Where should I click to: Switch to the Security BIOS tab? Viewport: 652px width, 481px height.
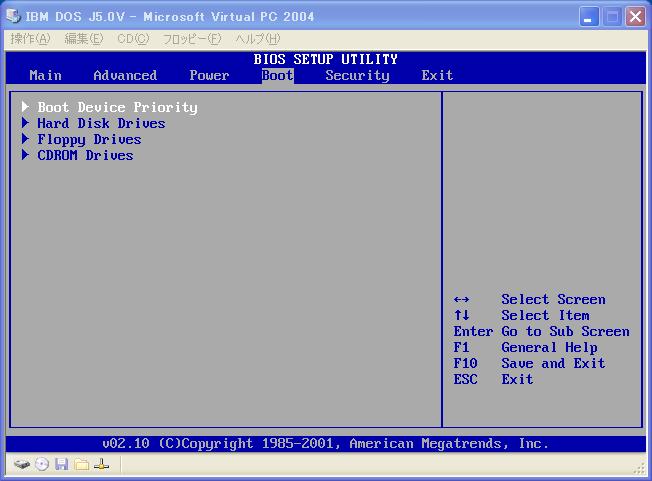coord(357,75)
